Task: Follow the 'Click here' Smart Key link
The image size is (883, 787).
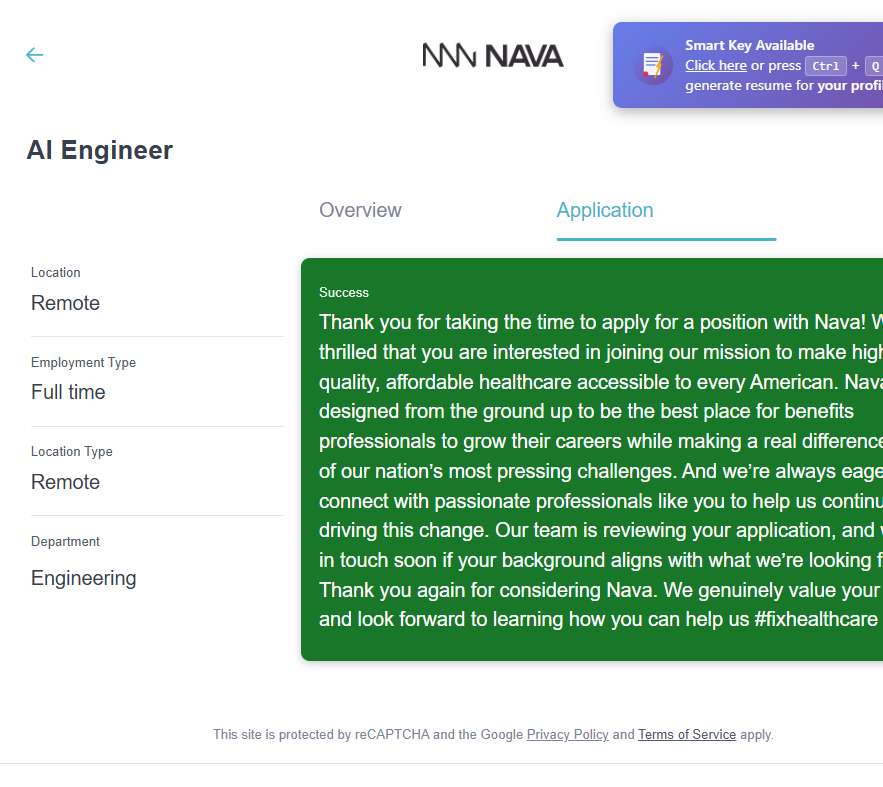Action: (x=716, y=66)
